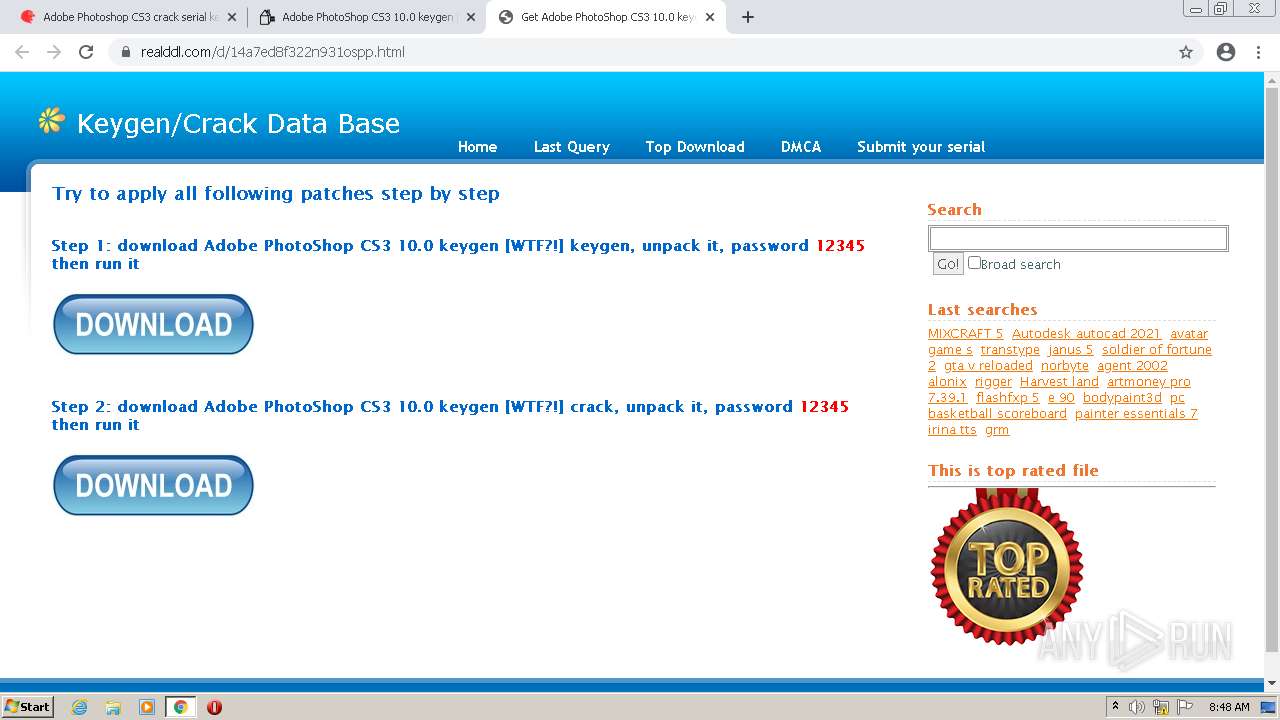The image size is (1280, 720).
Task: Click the Keygen/Crack Data Base flower logo
Action: [x=51, y=121]
